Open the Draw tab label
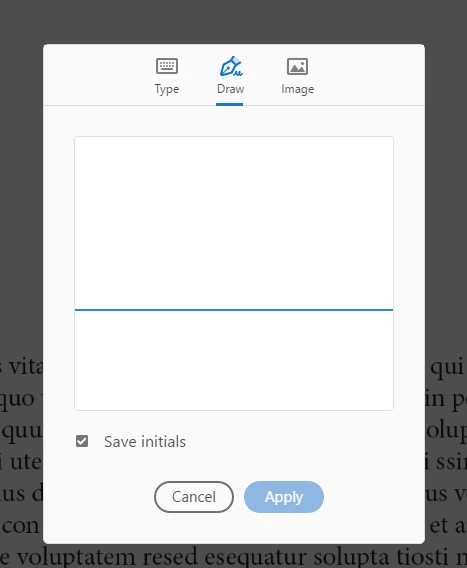Image resolution: width=467 pixels, height=568 pixels. (x=230, y=89)
